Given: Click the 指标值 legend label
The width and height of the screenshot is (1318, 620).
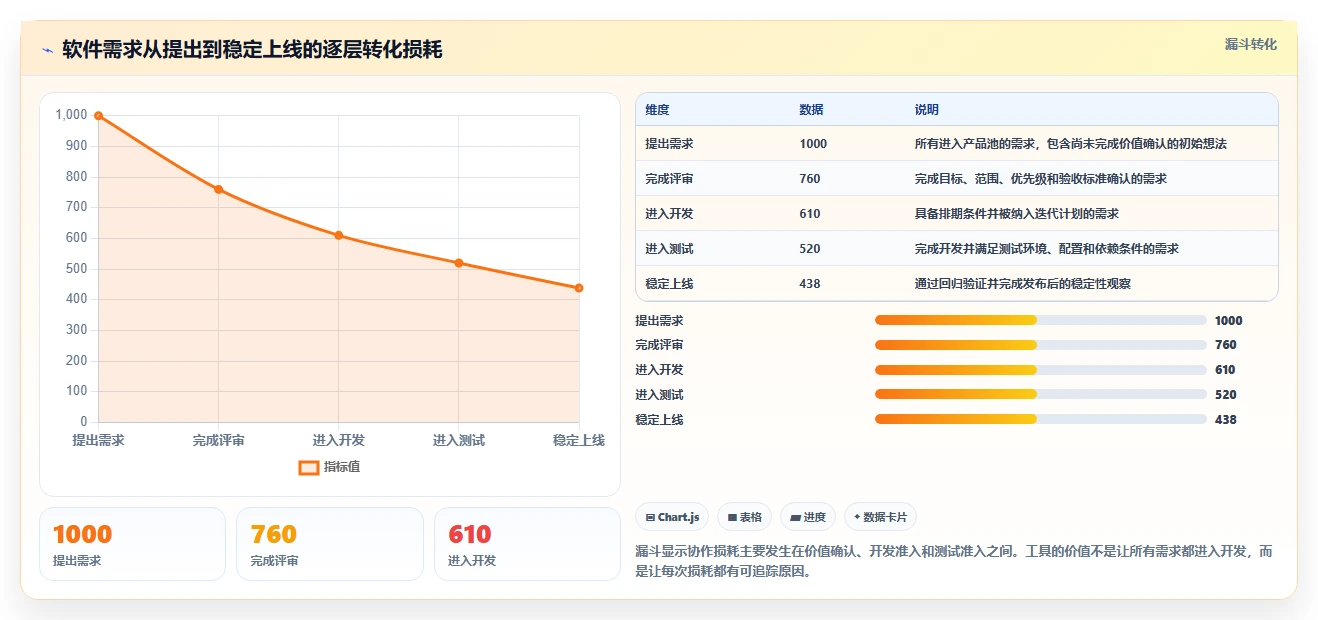Looking at the screenshot, I should click(342, 467).
